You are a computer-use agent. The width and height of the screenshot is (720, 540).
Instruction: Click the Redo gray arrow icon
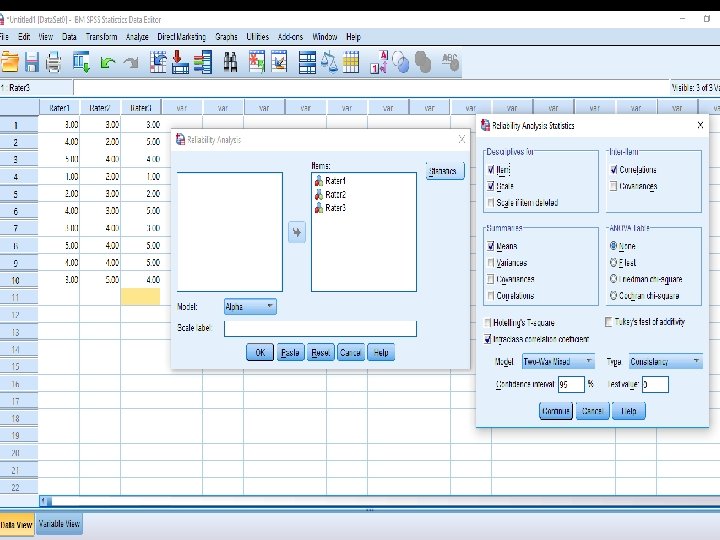131,62
